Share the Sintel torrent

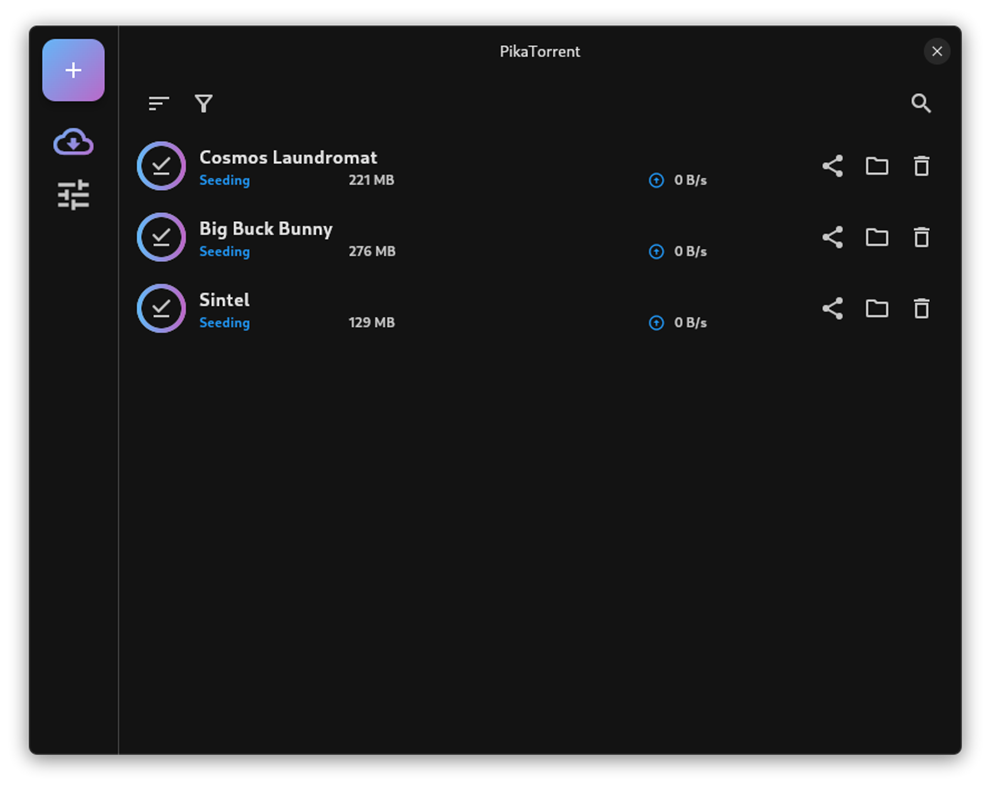click(832, 308)
